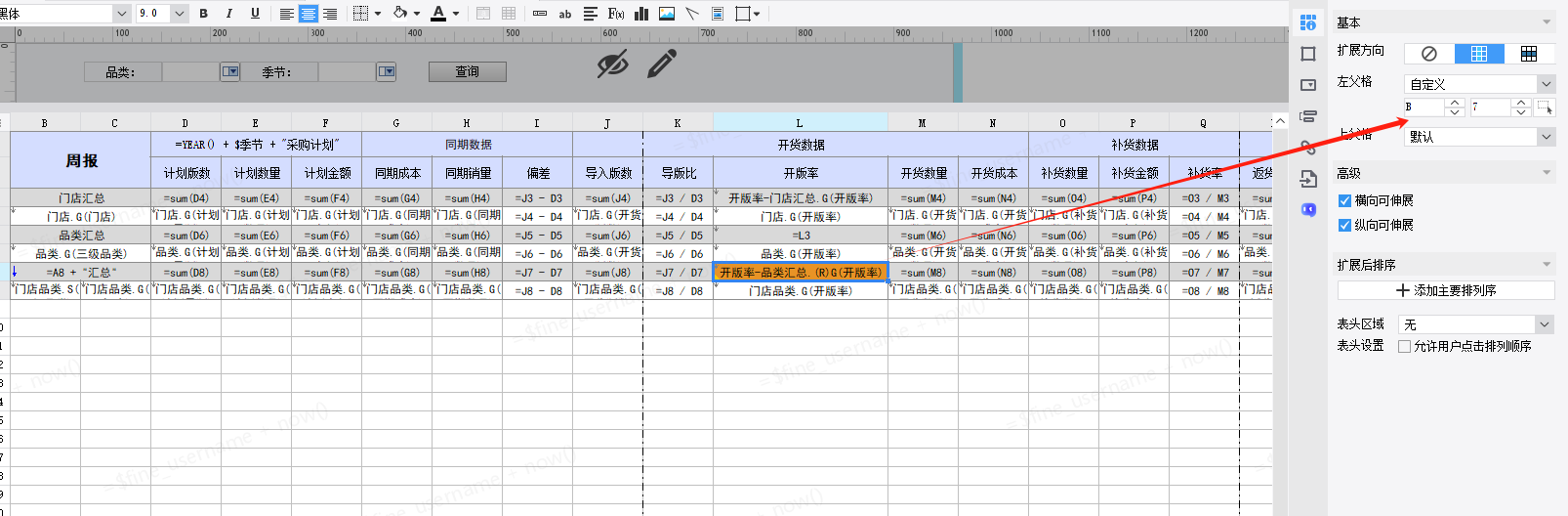Screen dimensions: 1568x516
Task: Click the hidden-eye icon in parameter pane
Action: point(612,65)
